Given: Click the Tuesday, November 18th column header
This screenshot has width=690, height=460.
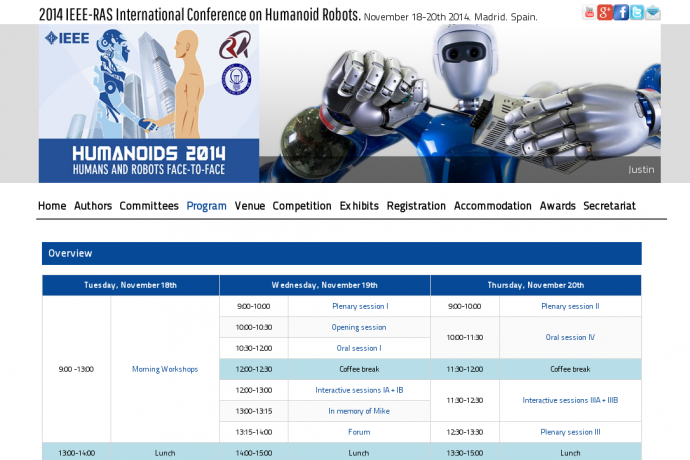Looking at the screenshot, I should 131,285.
